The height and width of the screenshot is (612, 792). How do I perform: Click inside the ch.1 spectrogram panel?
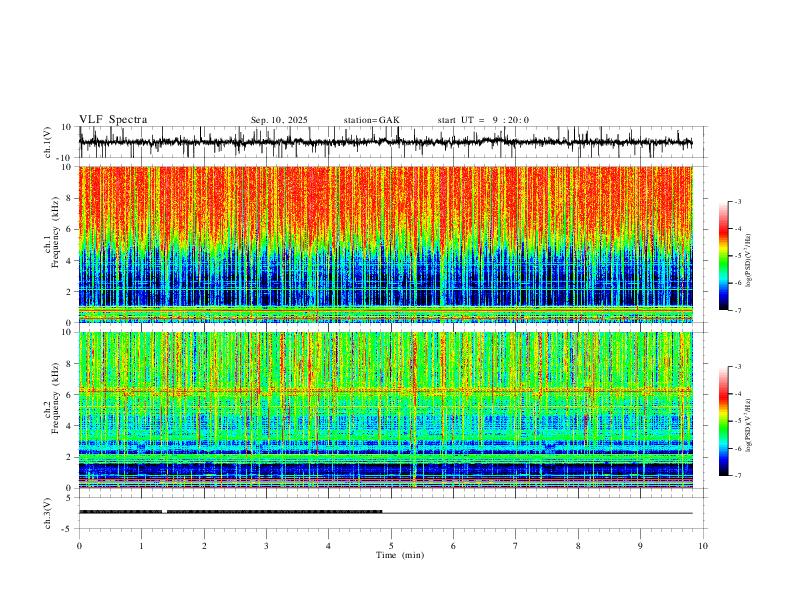385,244
